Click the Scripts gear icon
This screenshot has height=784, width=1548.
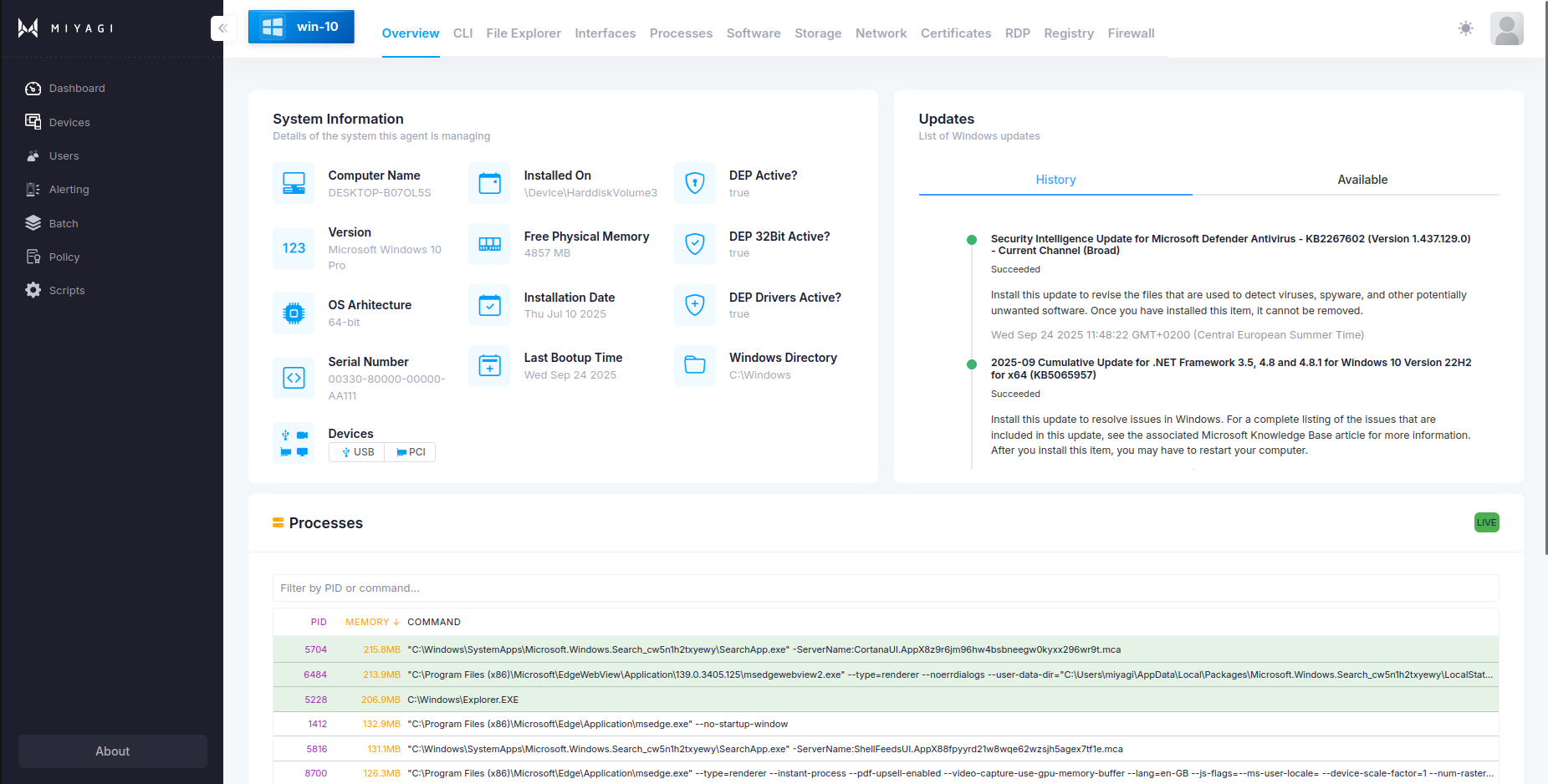click(33, 290)
